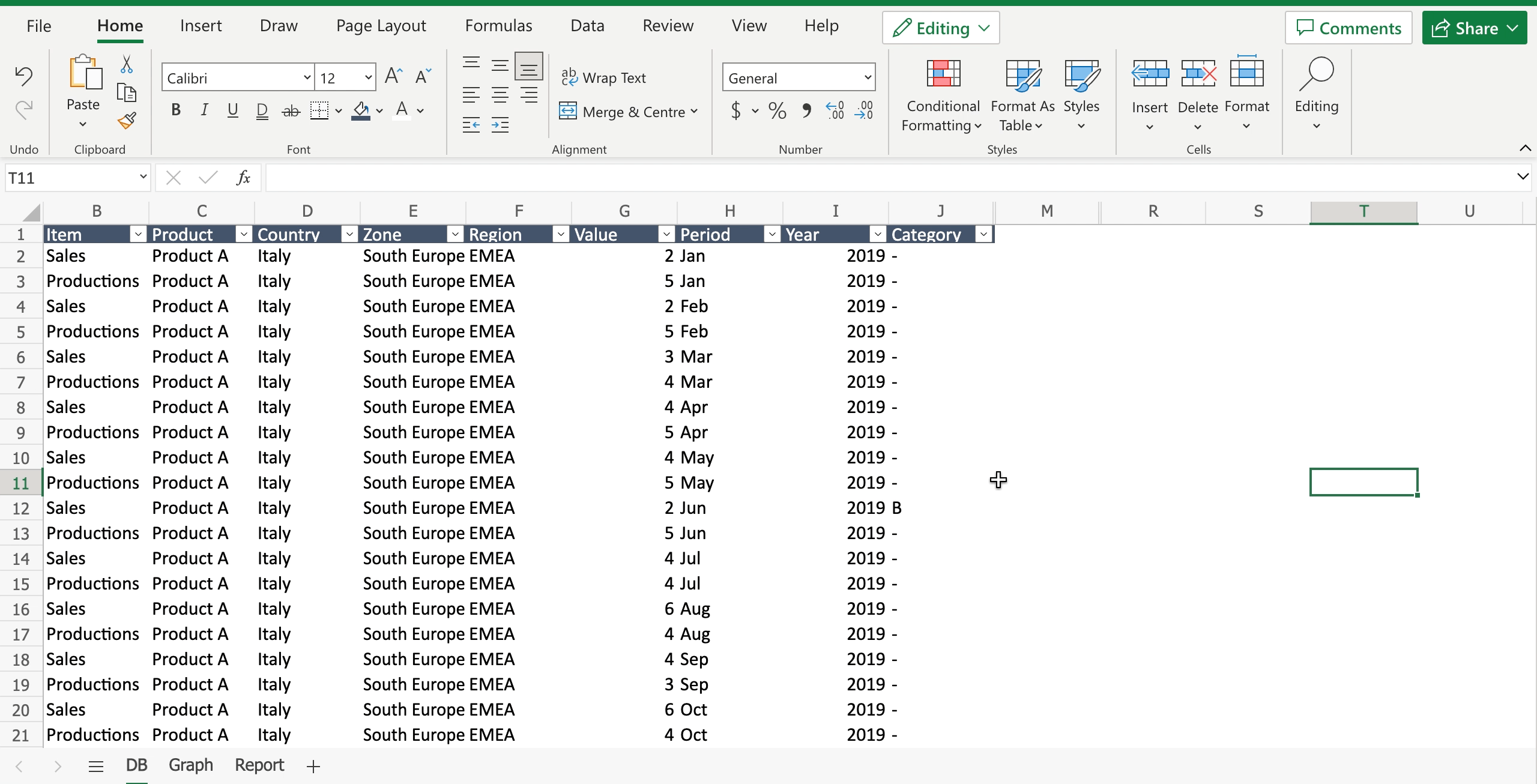Toggle Italic formatting

click(204, 110)
